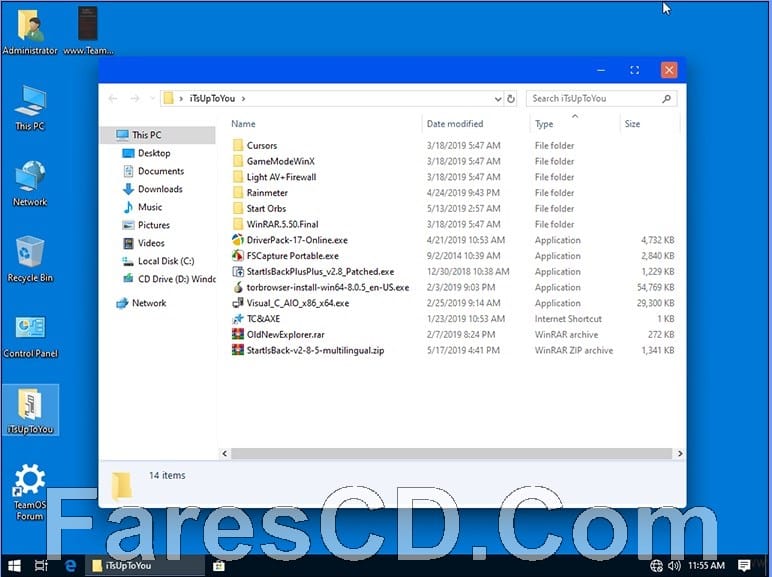772x577 pixels.
Task: Select the Light AV+Firewall folder row
Action: point(453,177)
